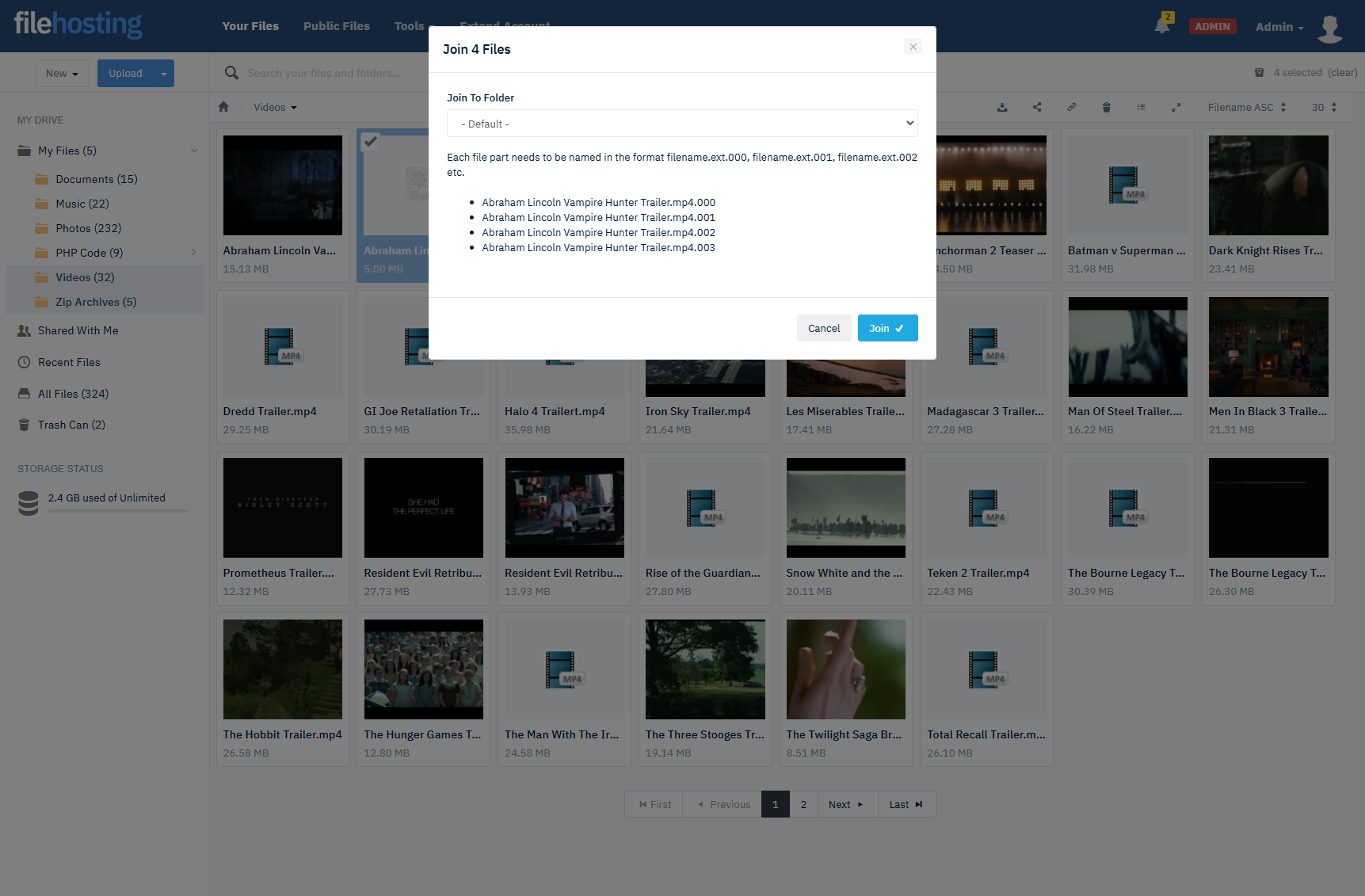The width and height of the screenshot is (1365, 896).
Task: Open the Public Files menu
Action: [x=336, y=26]
